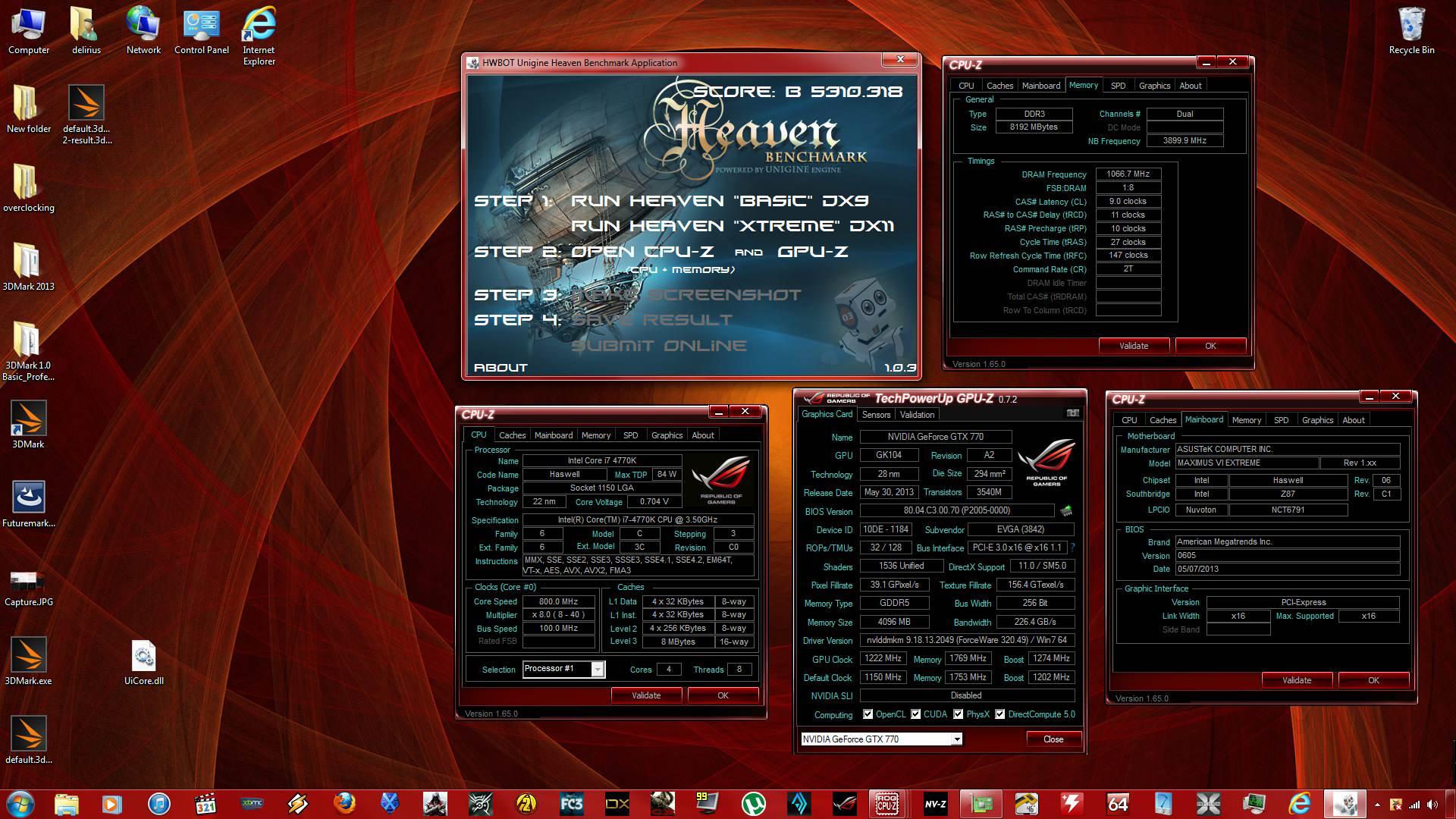Toggle the OpenCL checkbox in GPU-Z
The image size is (1456, 819).
point(868,714)
